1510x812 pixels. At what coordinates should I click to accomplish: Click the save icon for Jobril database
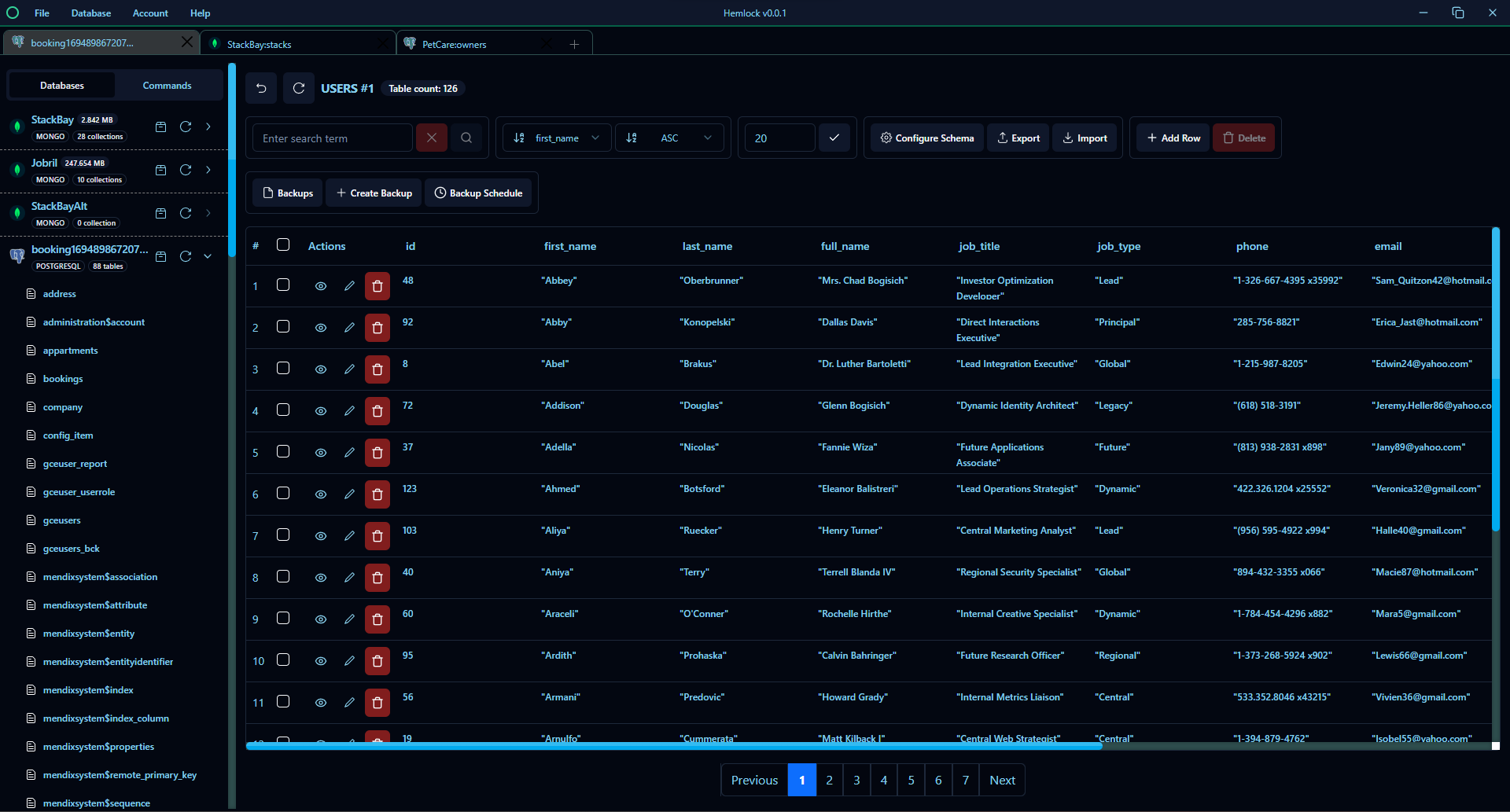pos(160,170)
